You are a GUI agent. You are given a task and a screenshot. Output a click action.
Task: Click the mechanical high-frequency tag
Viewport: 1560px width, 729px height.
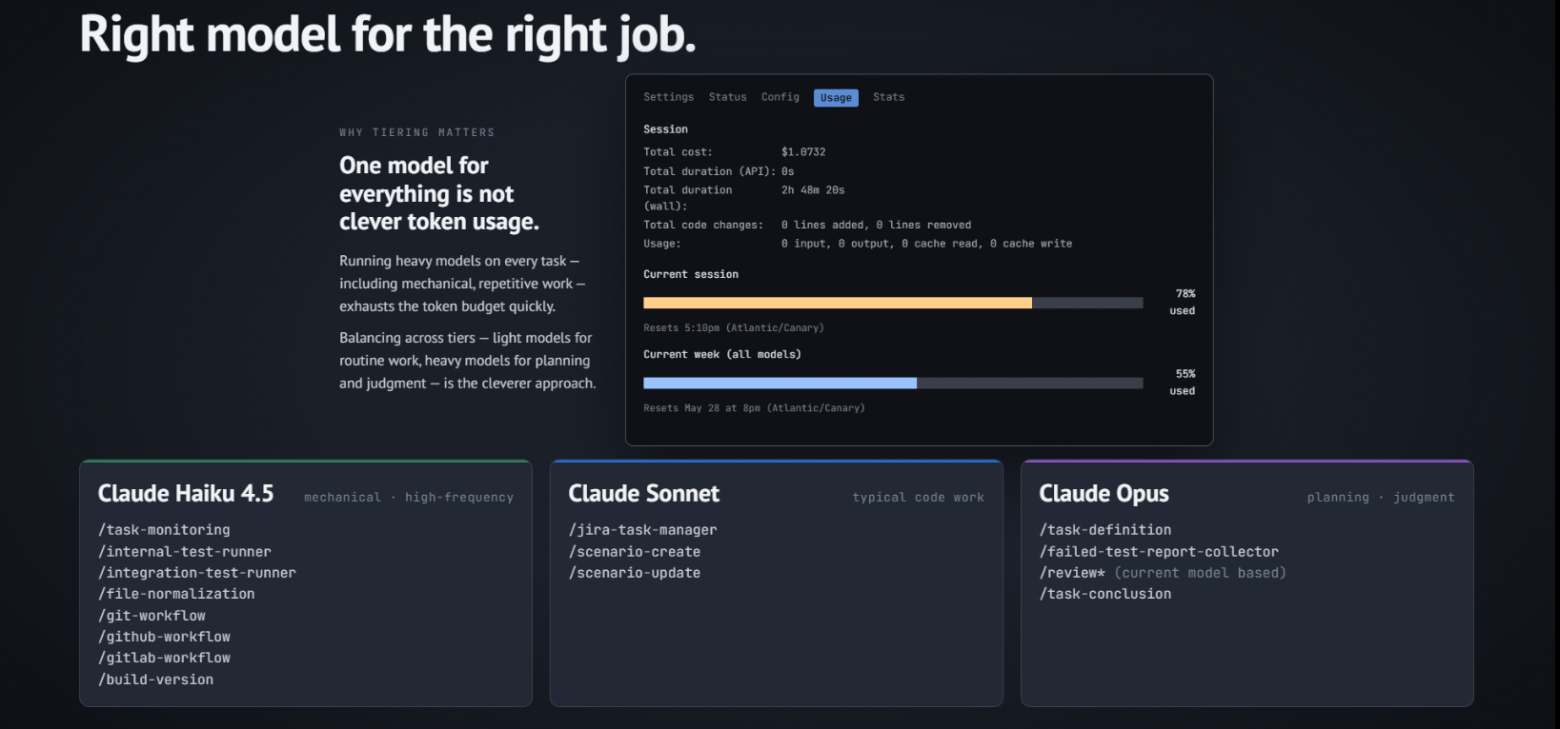(x=409, y=497)
